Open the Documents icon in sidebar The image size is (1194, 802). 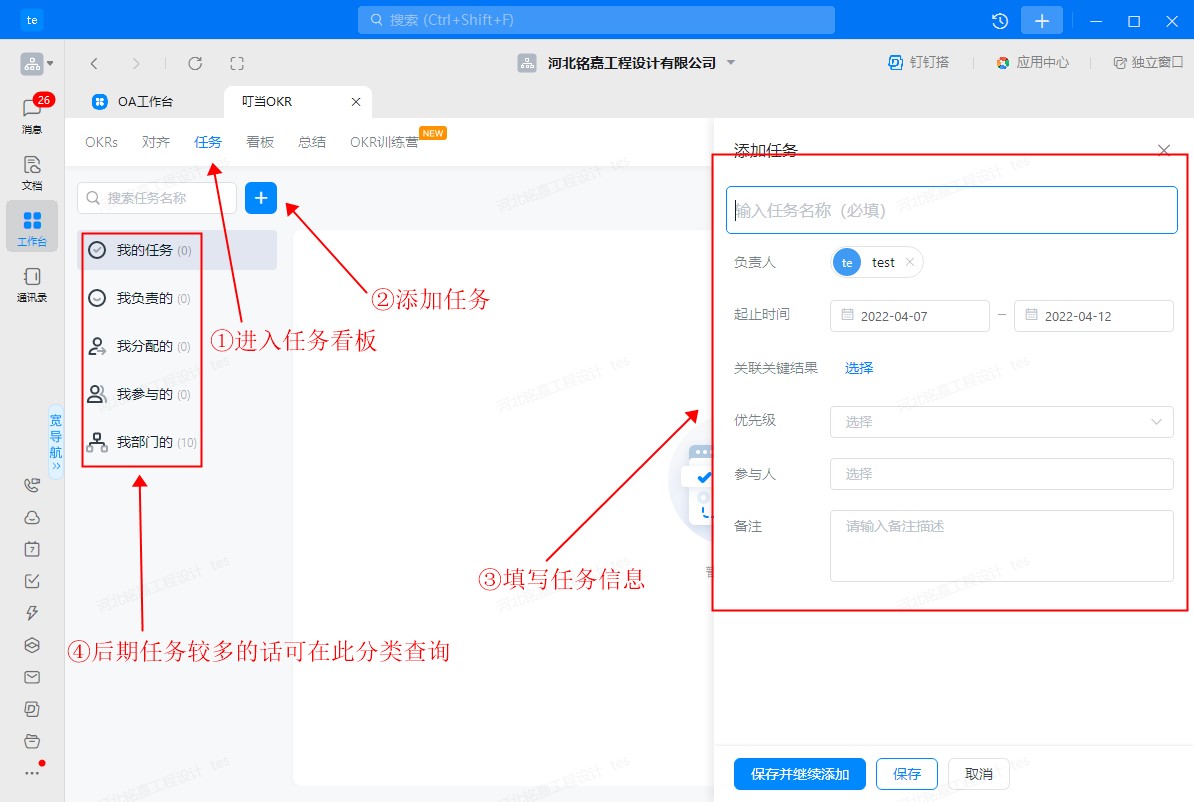click(x=32, y=171)
